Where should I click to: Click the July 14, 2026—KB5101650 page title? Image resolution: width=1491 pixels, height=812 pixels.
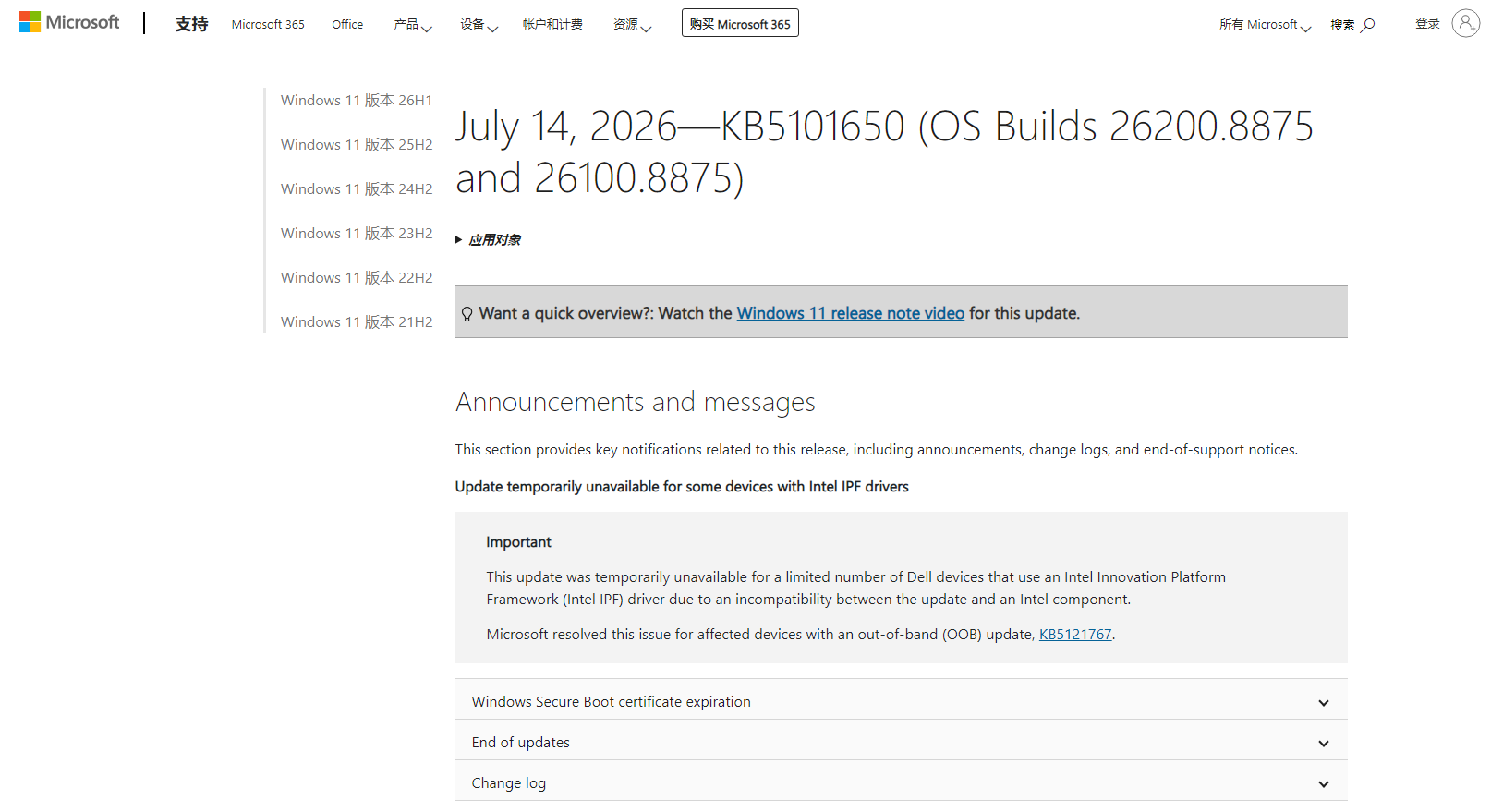pos(884,152)
